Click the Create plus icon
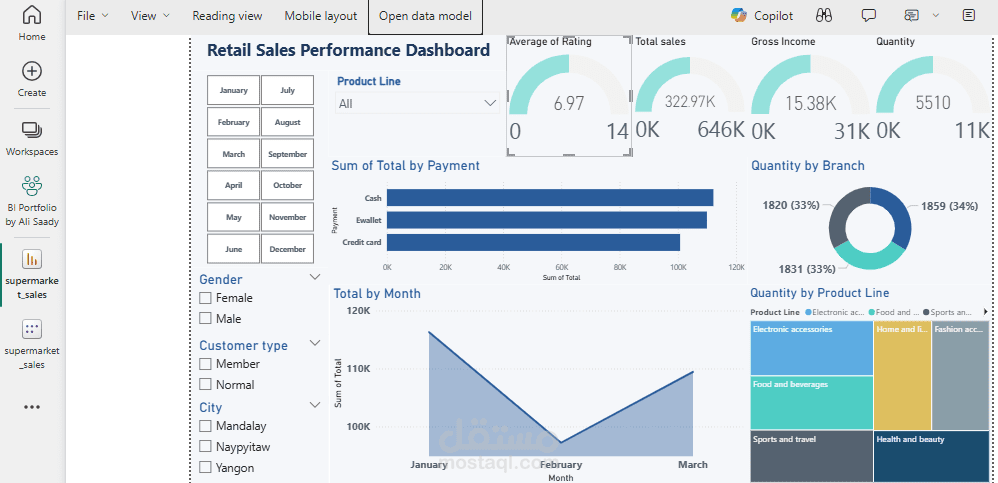 pos(32,71)
